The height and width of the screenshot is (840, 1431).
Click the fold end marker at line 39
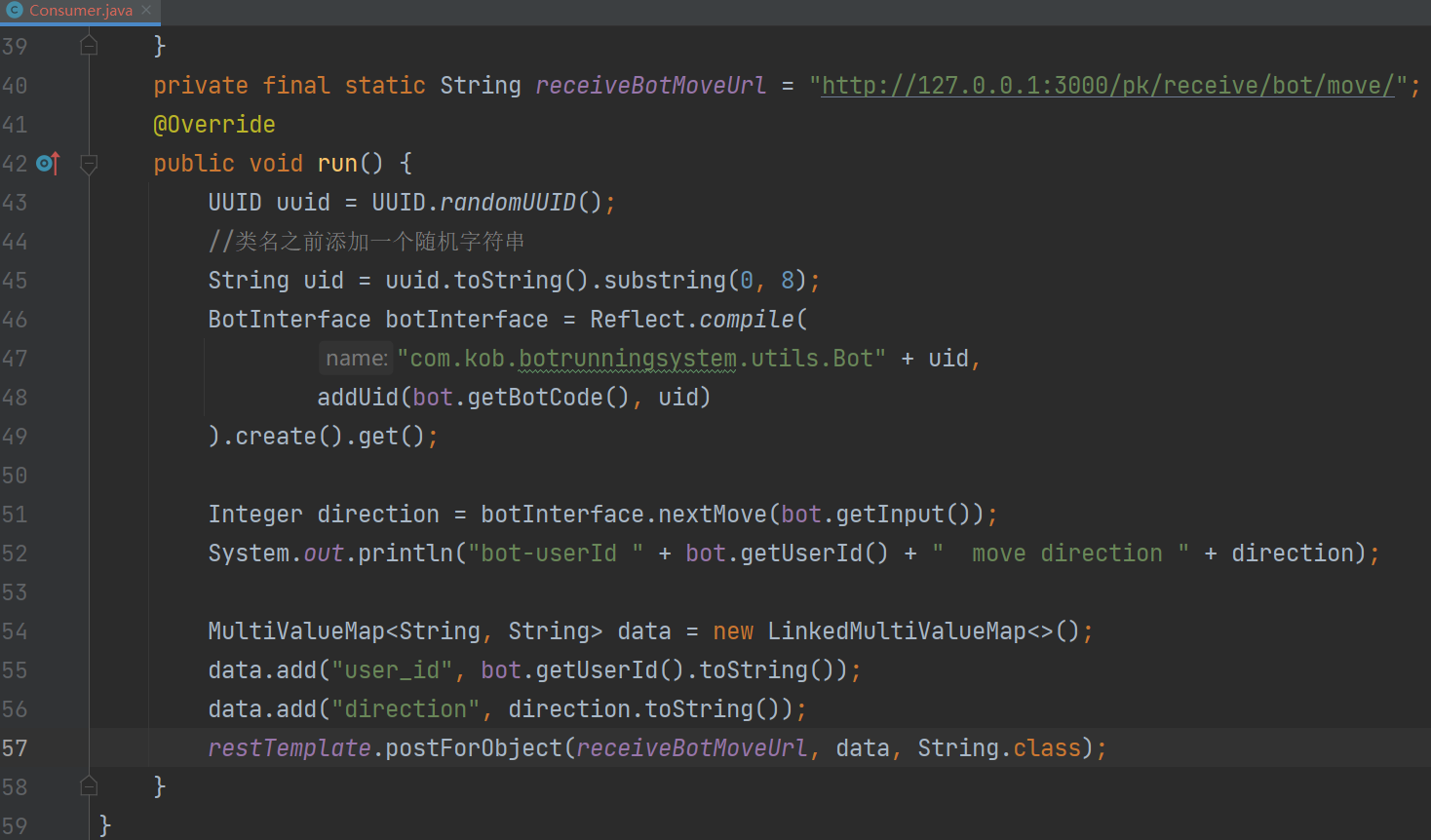pyautogui.click(x=89, y=46)
